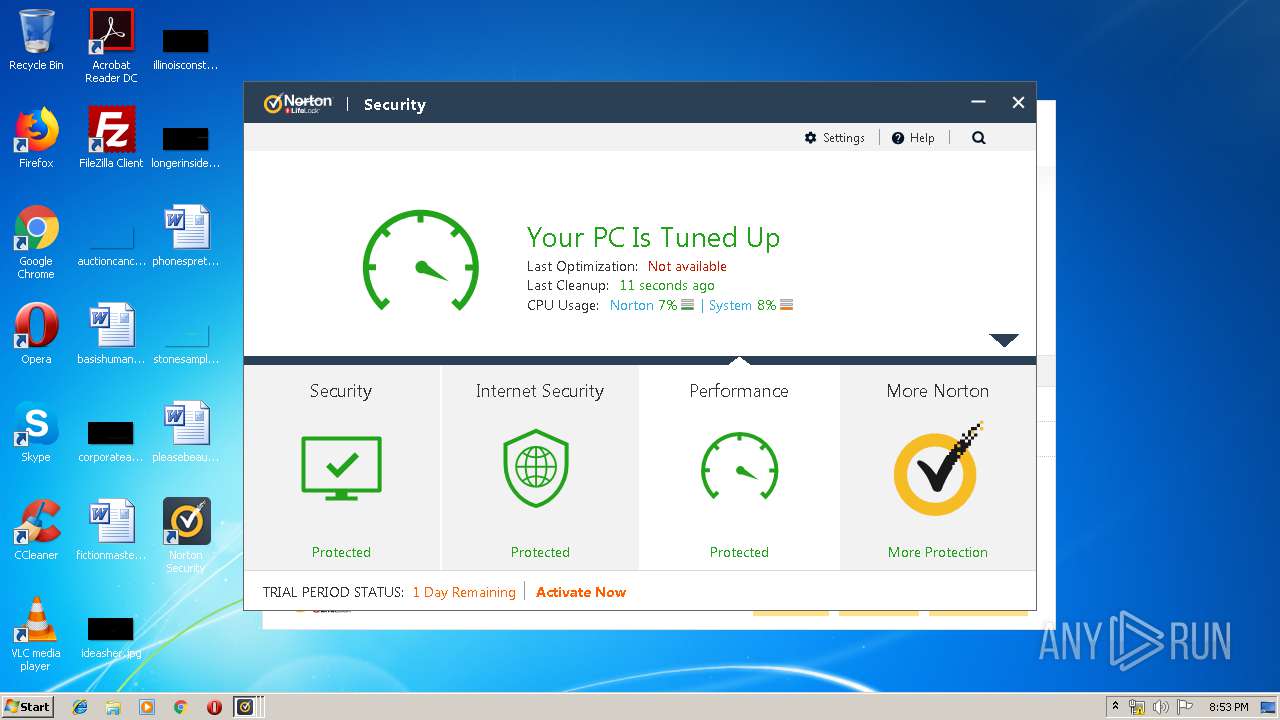
Task: Open Skype desktop shortcut
Action: pyautogui.click(x=36, y=432)
